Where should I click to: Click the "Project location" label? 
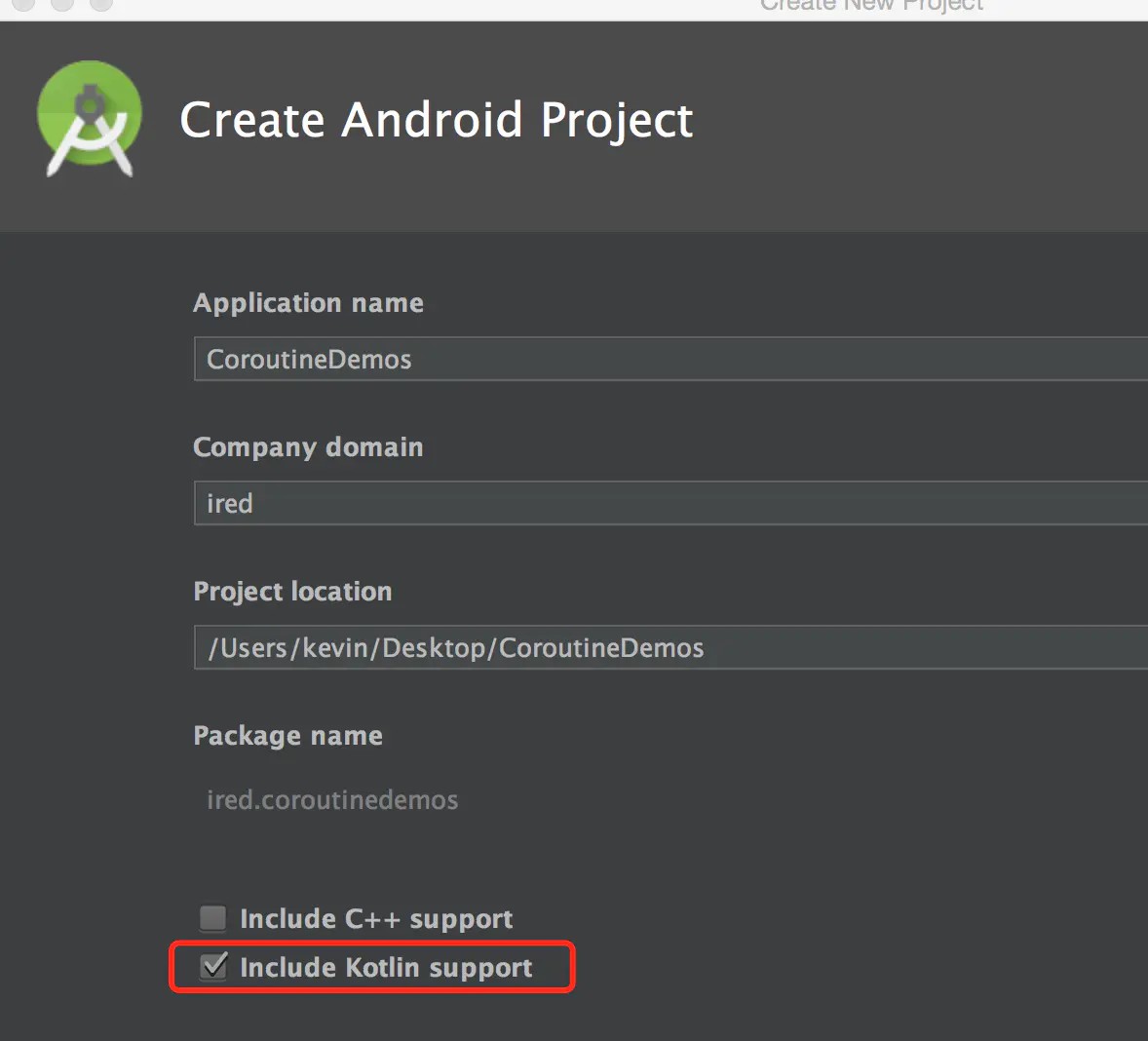point(292,592)
